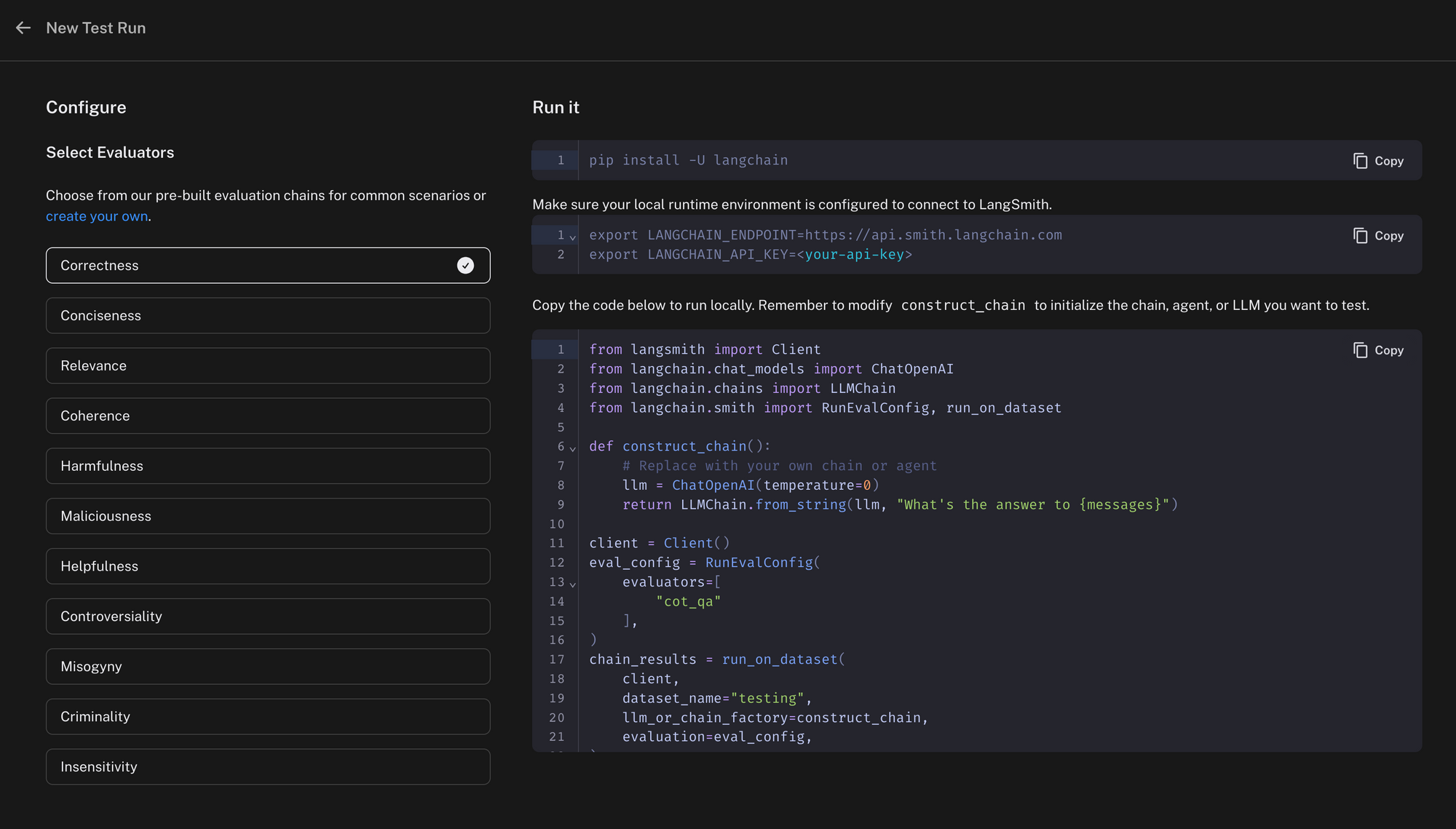1456x829 pixels.
Task: Click the Correctness checkmark icon
Action: [465, 266]
